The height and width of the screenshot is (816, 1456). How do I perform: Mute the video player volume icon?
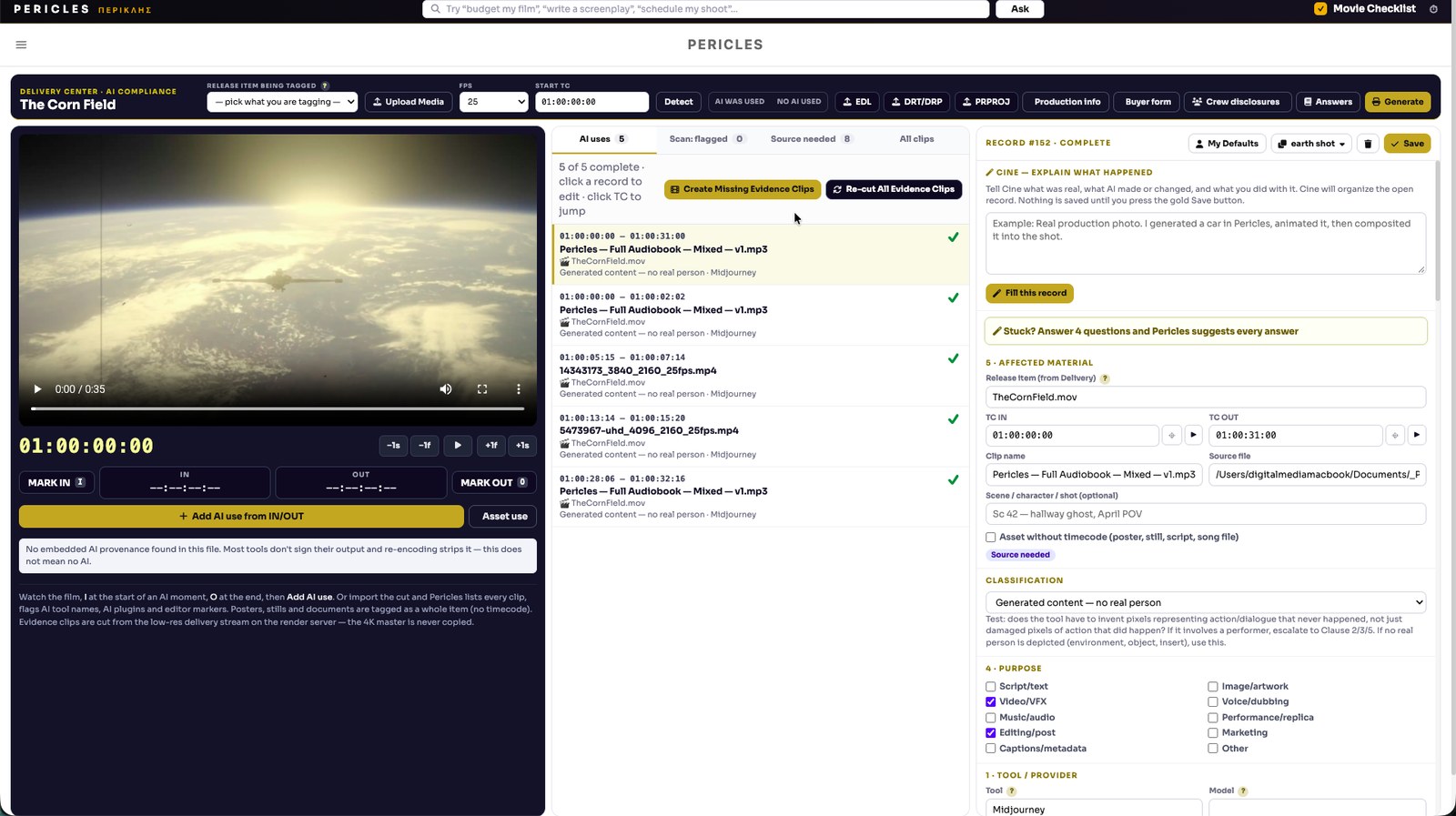(446, 389)
